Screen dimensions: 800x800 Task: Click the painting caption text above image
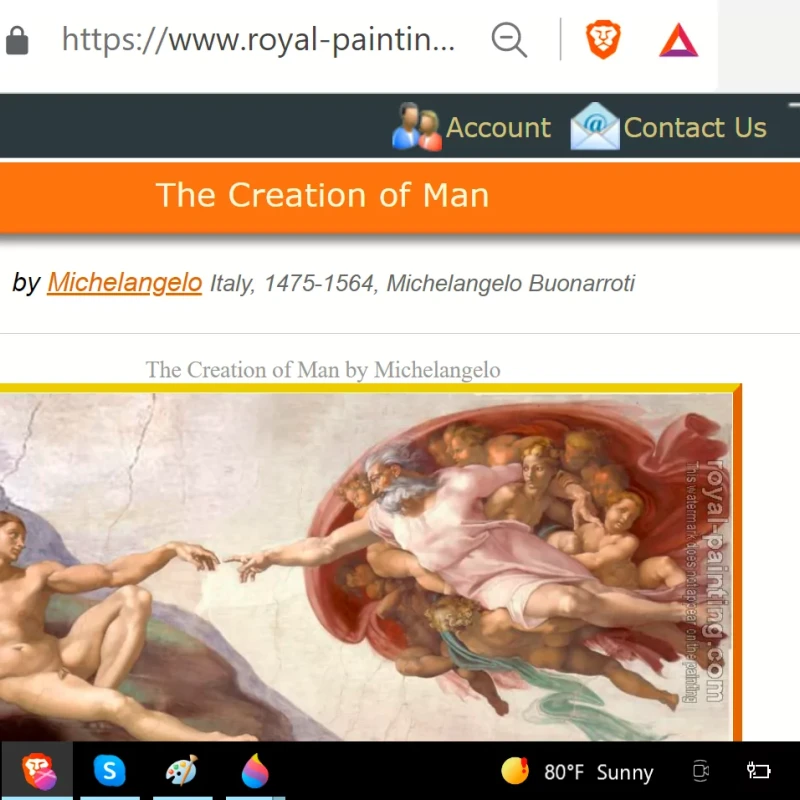point(322,369)
